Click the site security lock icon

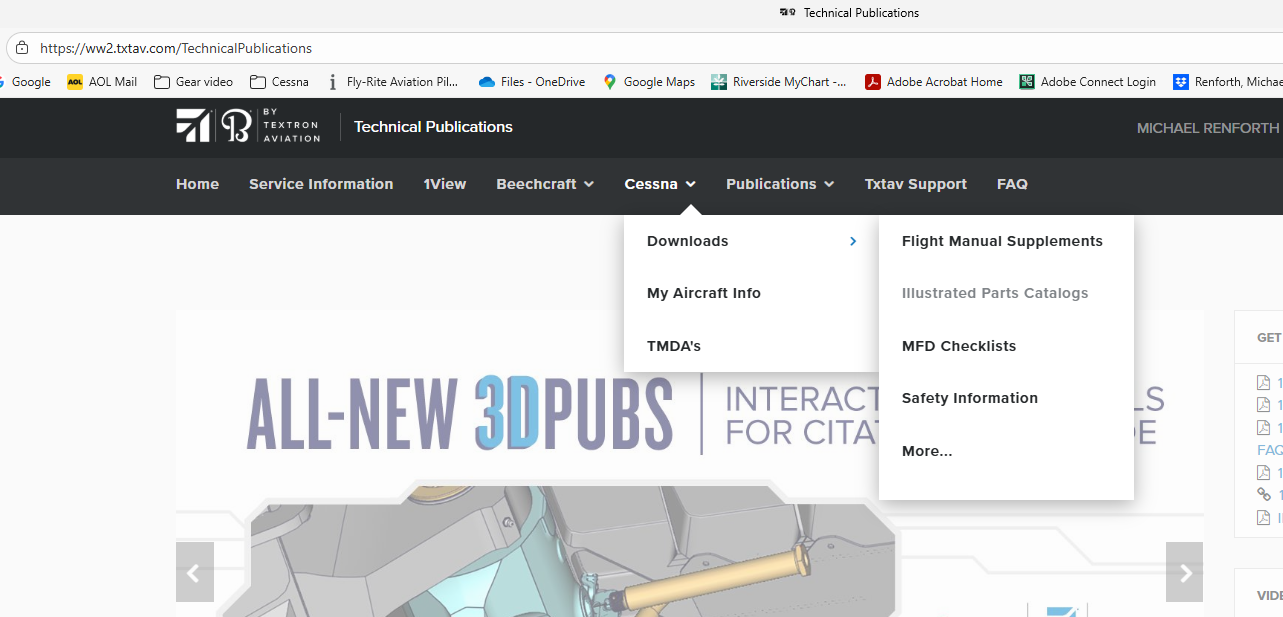[22, 48]
